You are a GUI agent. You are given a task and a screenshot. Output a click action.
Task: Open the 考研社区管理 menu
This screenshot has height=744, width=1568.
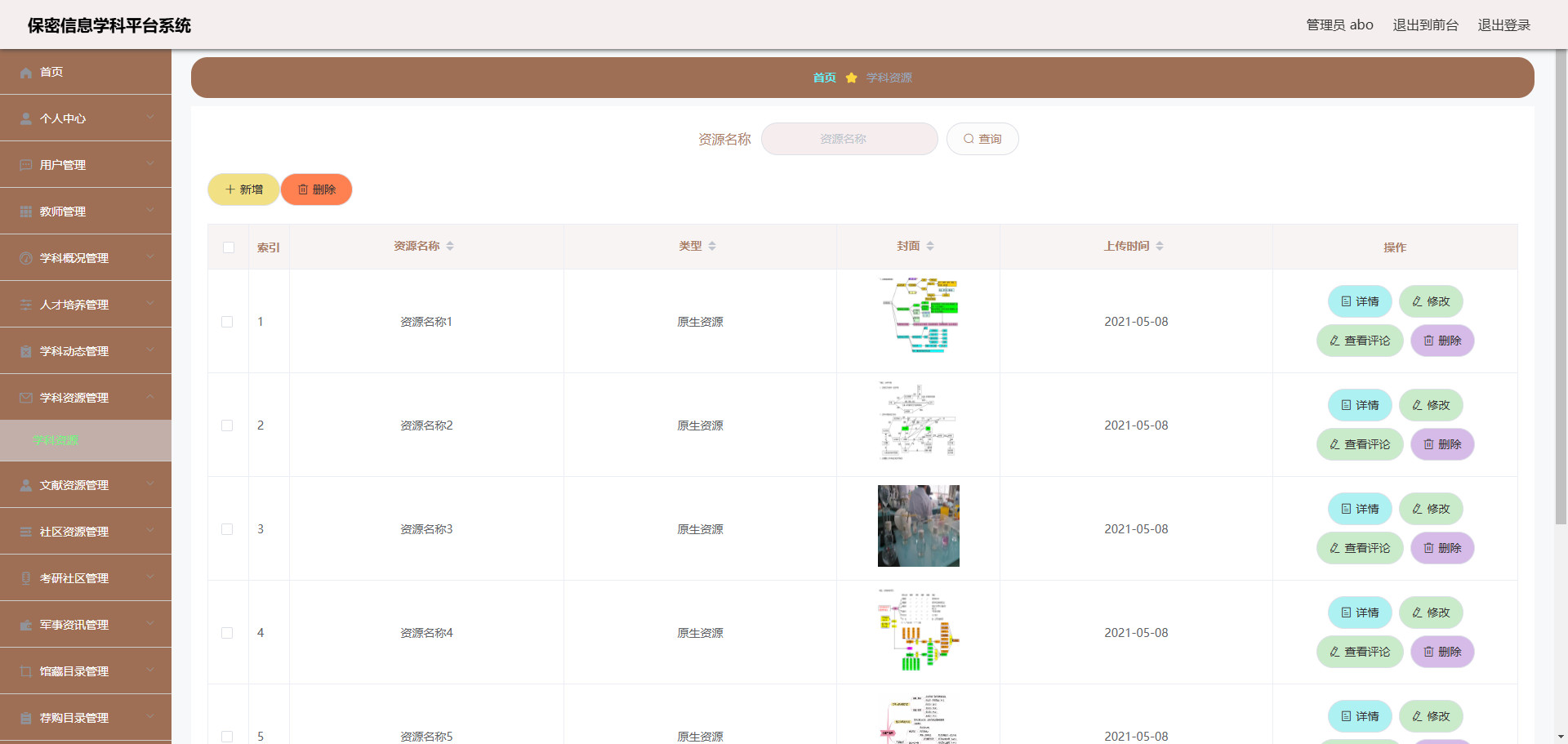[86, 578]
